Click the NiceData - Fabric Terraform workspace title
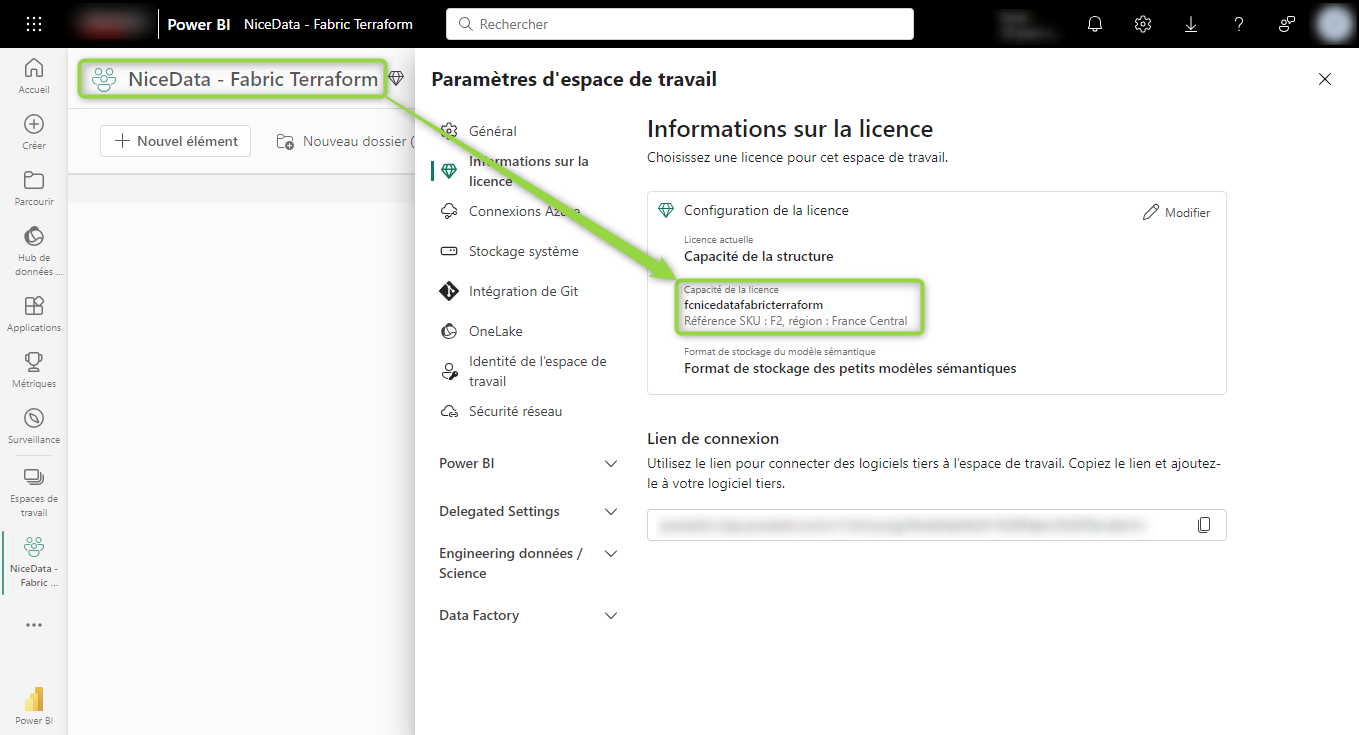The width and height of the screenshot is (1359, 735). click(x=253, y=79)
